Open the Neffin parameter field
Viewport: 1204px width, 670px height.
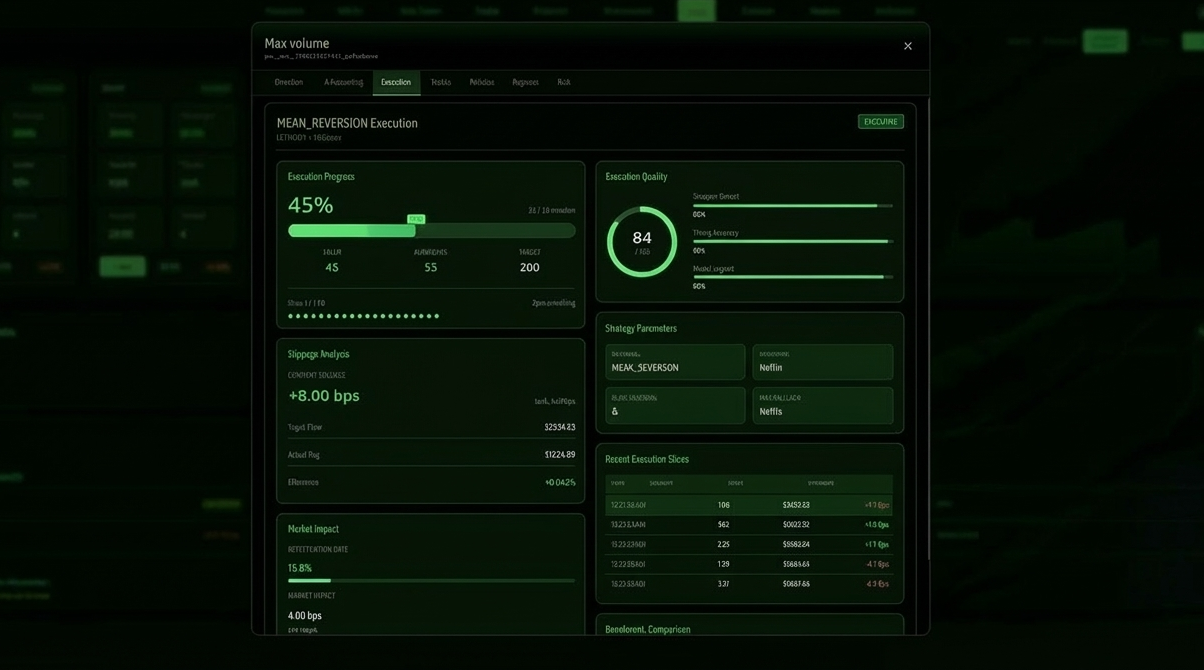[822, 362]
